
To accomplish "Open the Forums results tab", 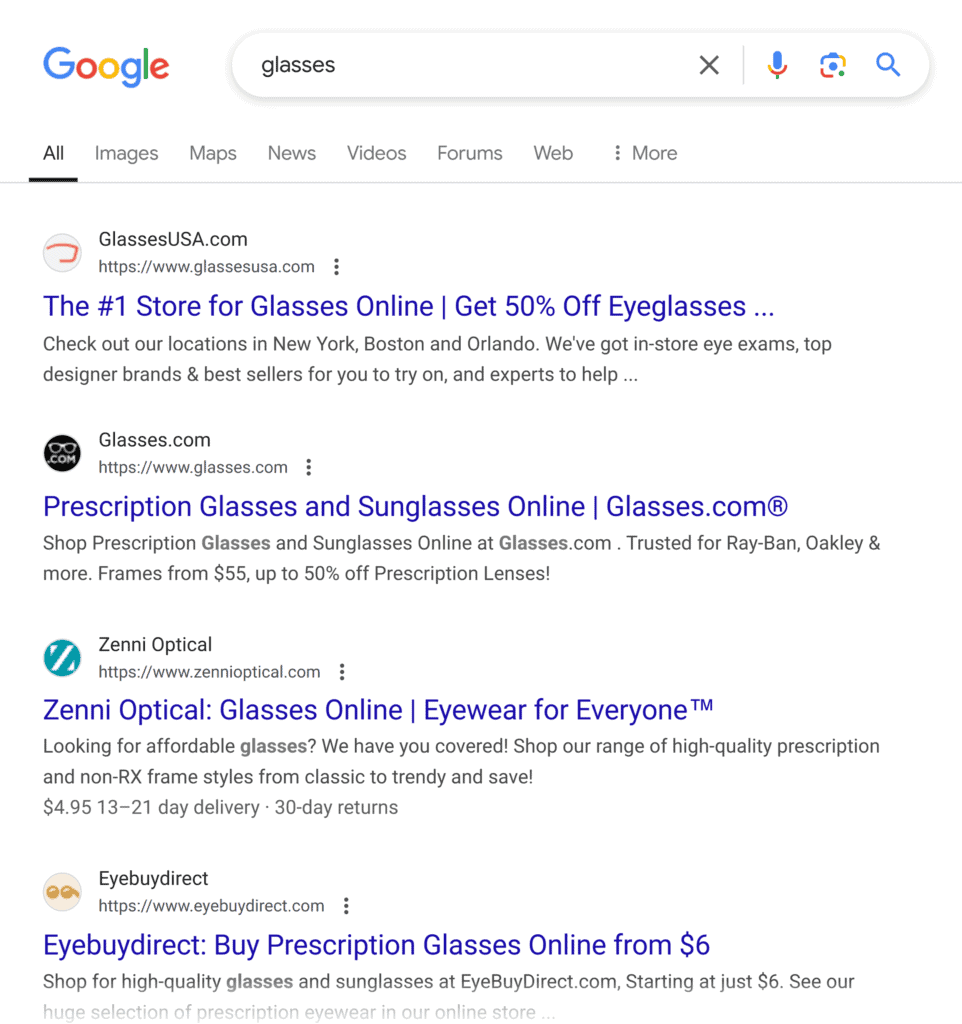I will [469, 153].
